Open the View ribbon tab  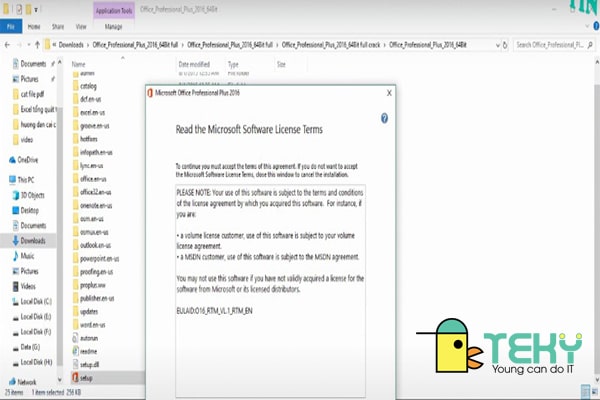pyautogui.click(x=81, y=26)
